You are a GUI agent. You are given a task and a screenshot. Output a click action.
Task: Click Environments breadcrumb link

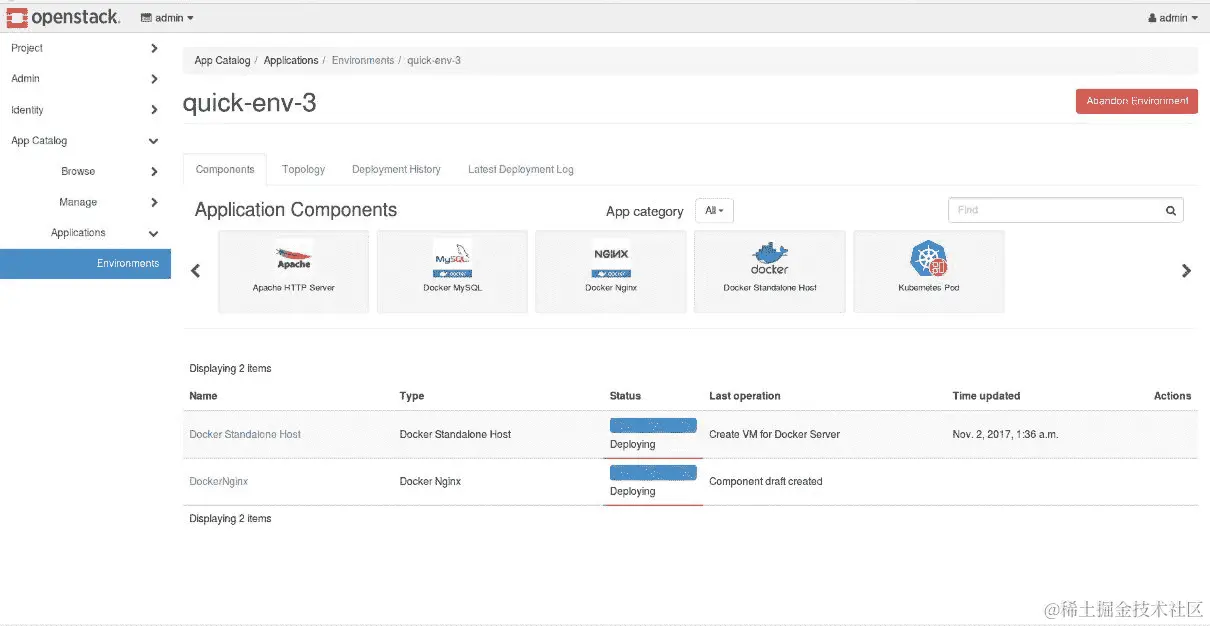pos(363,60)
